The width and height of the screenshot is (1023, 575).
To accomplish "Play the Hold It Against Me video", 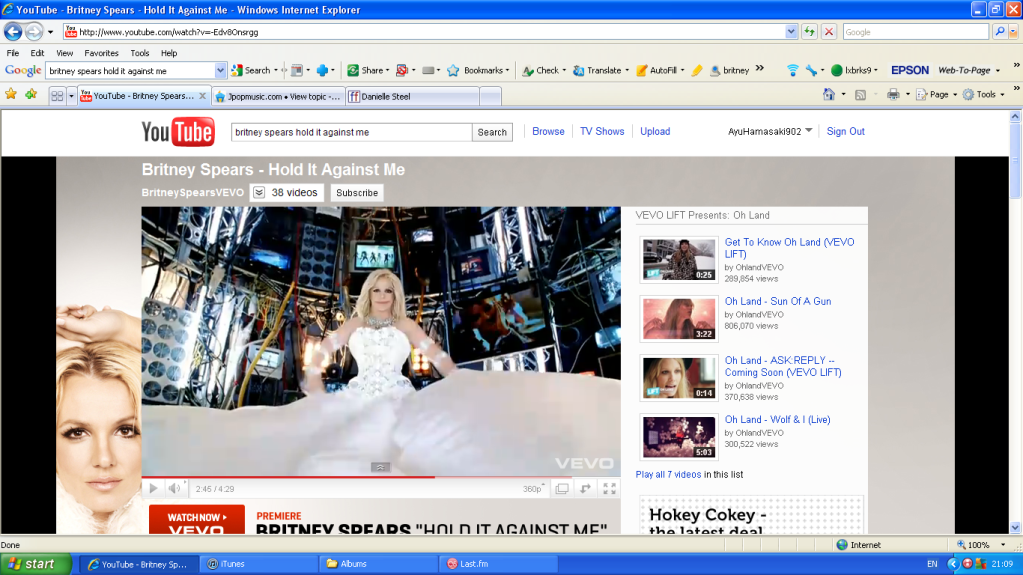I will point(153,488).
